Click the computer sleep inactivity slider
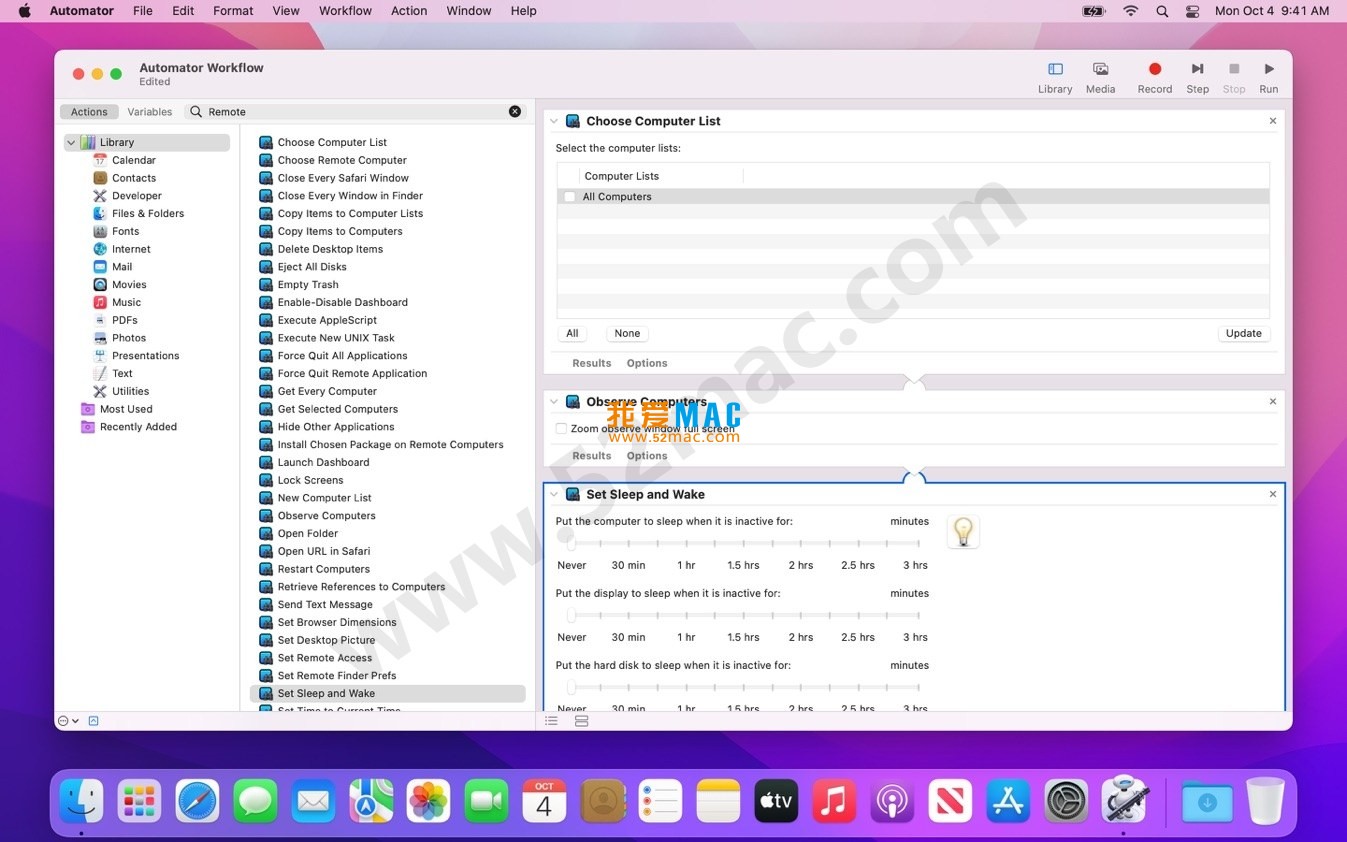The height and width of the screenshot is (842, 1347). (x=744, y=544)
